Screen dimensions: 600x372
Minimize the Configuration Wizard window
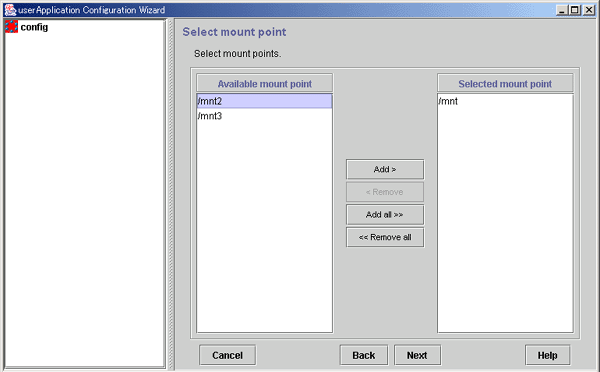pos(561,10)
